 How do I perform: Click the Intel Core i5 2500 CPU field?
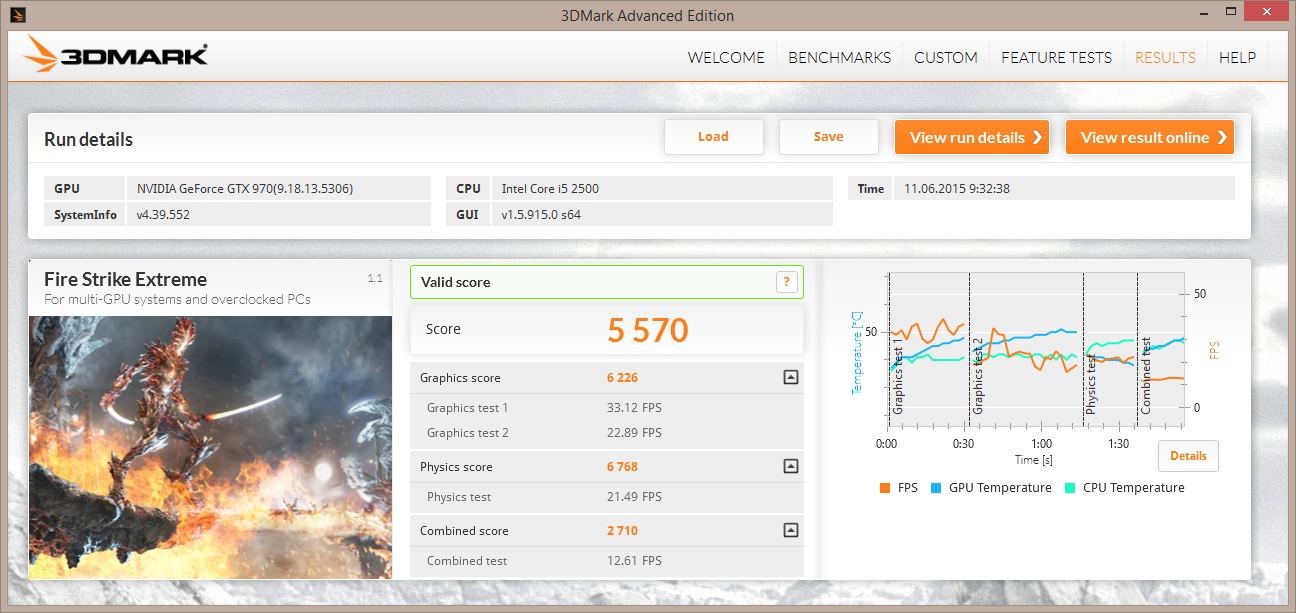point(663,188)
